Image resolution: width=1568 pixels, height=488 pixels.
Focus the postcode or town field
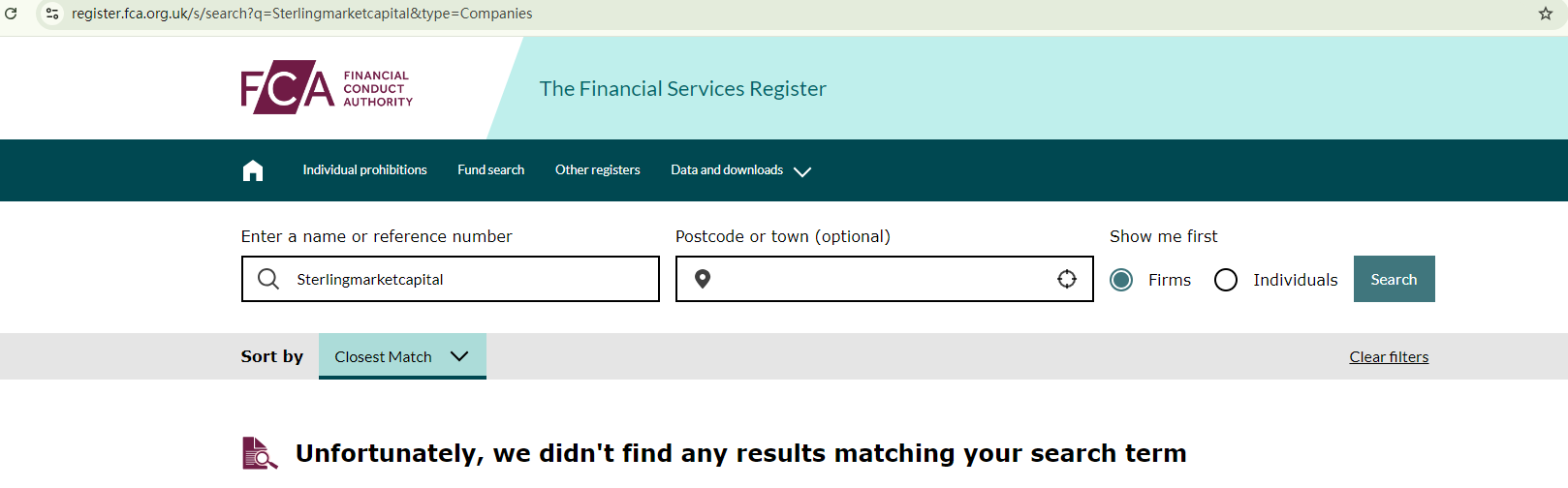click(x=882, y=279)
